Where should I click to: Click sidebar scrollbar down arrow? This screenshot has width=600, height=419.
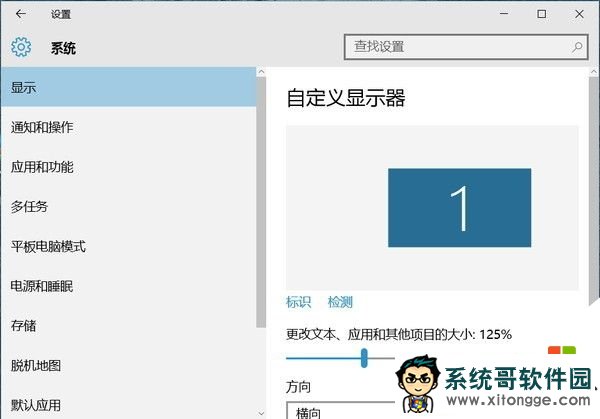[x=261, y=413]
